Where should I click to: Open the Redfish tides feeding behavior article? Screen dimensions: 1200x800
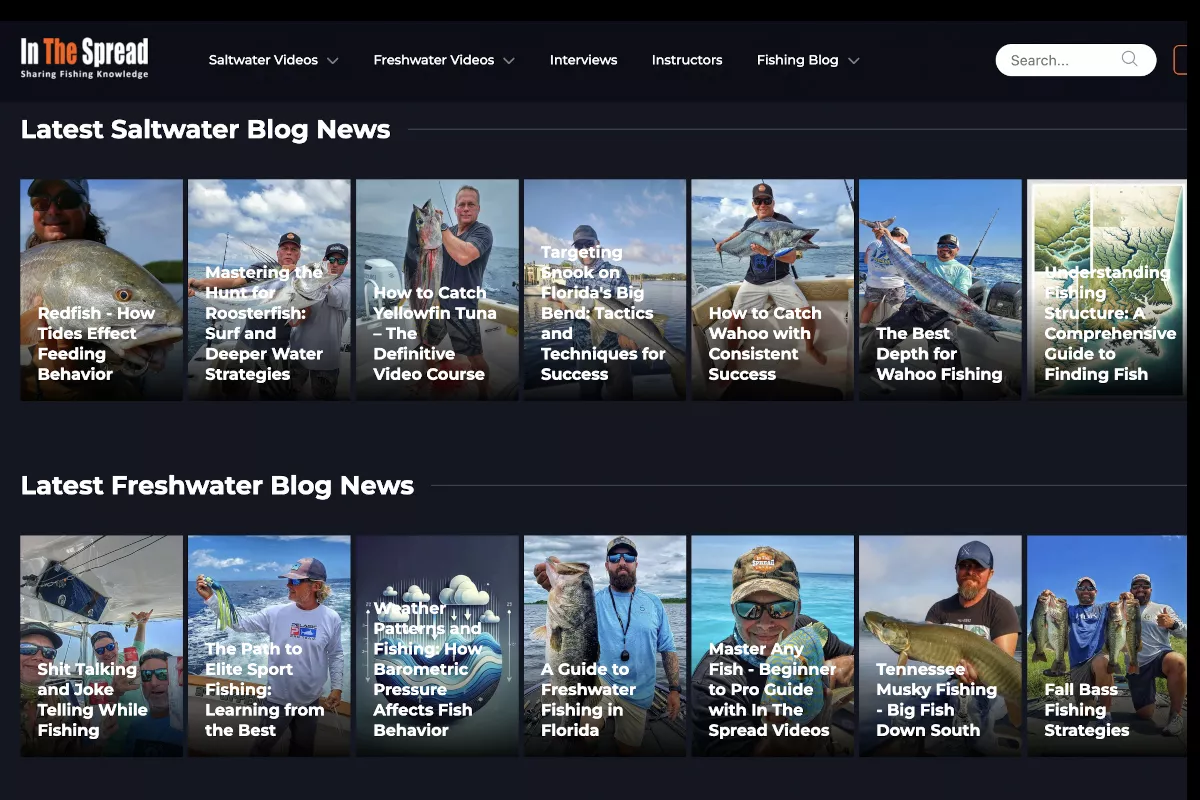click(100, 290)
